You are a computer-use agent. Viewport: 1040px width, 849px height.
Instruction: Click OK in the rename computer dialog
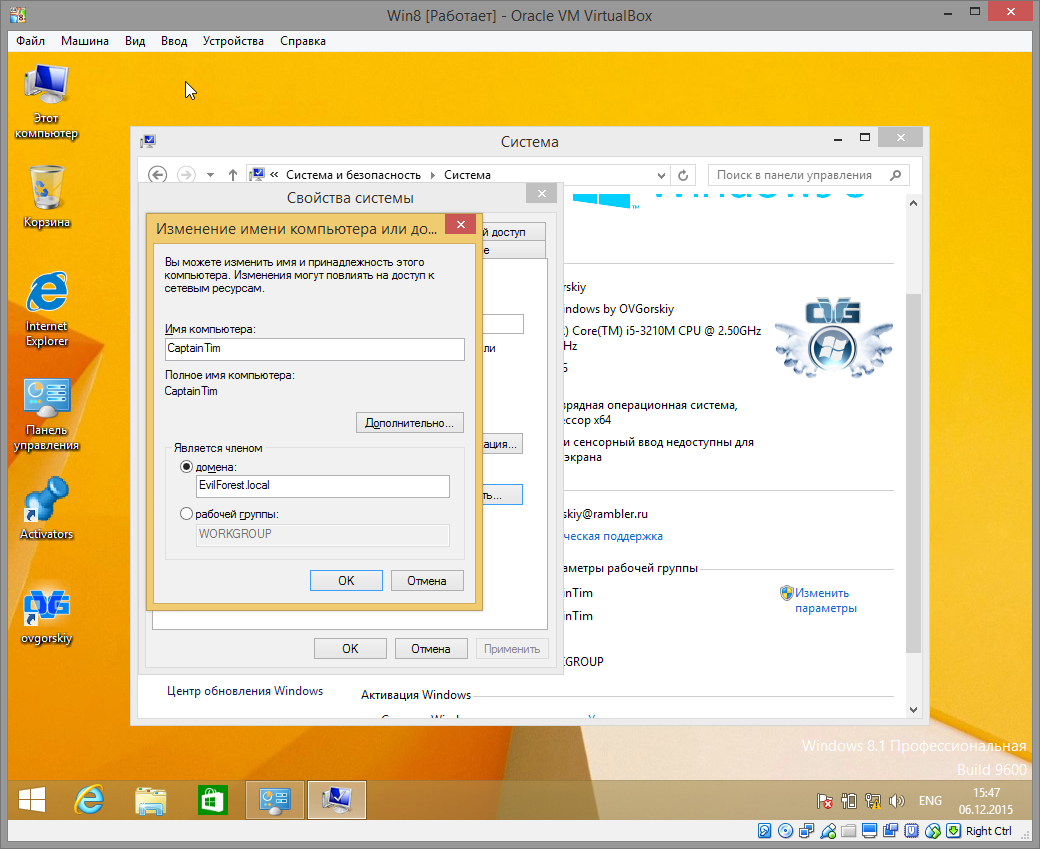pos(346,580)
